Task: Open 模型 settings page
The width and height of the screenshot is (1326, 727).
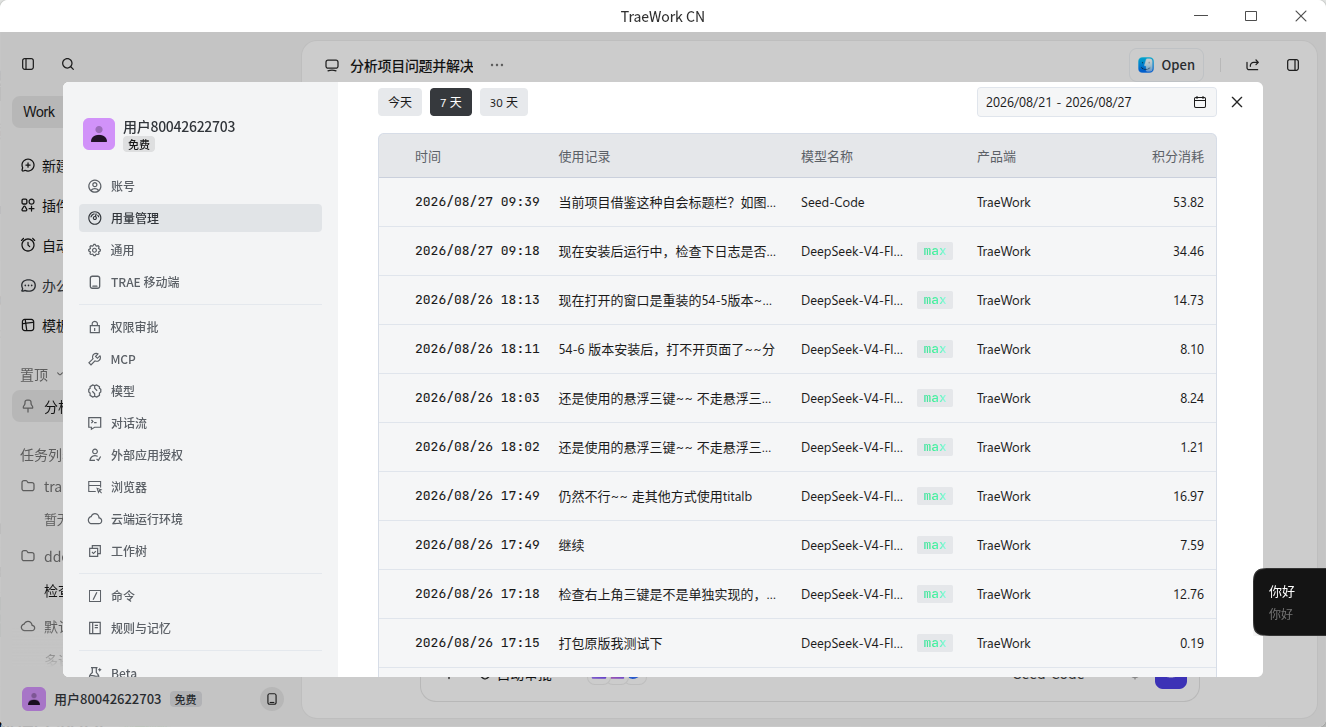Action: (200, 391)
